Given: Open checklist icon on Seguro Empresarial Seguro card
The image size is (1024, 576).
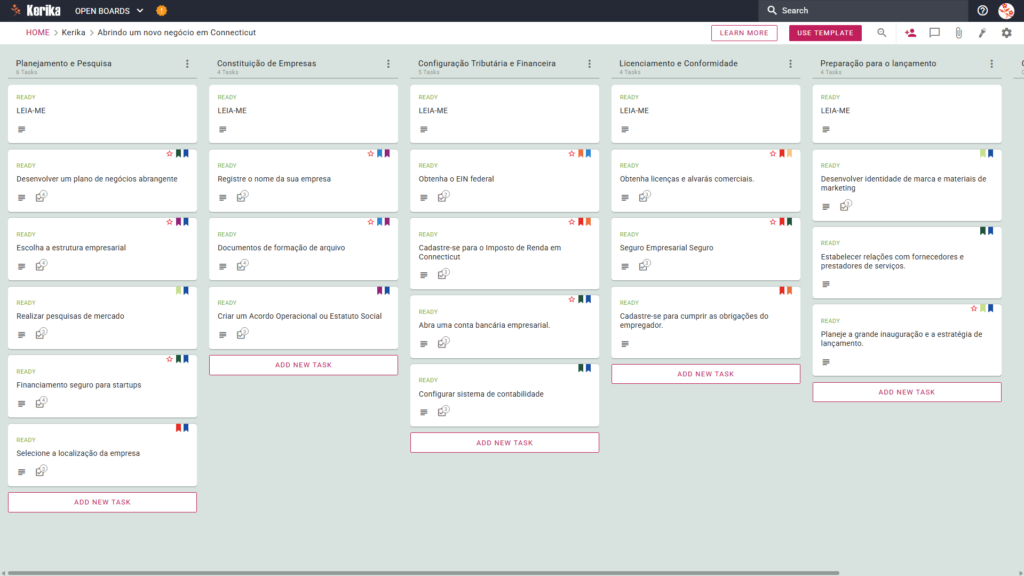Looking at the screenshot, I should click(x=645, y=265).
